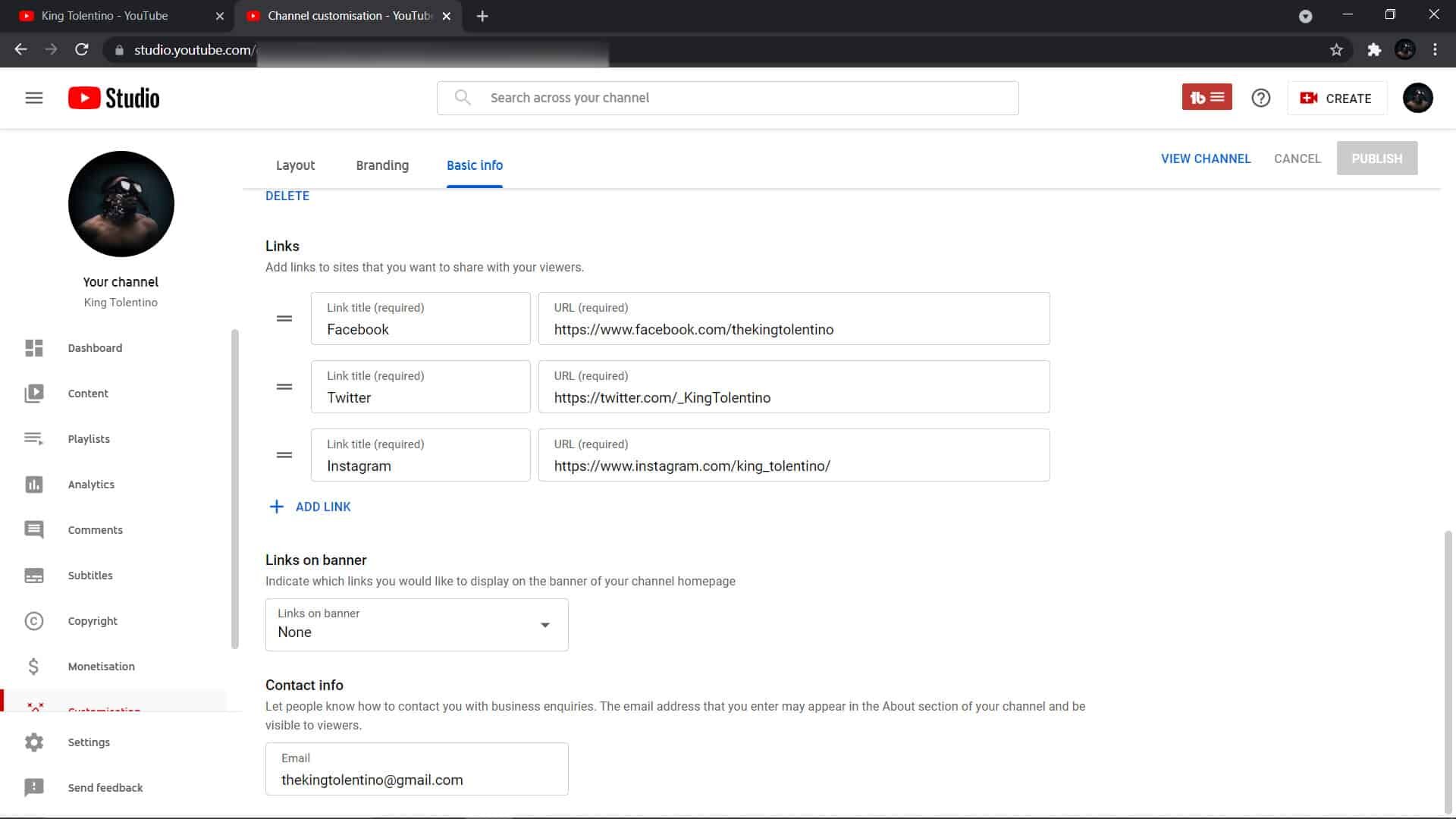Viewport: 1456px width, 819px height.
Task: Open the hamburger menu icon
Action: (33, 97)
